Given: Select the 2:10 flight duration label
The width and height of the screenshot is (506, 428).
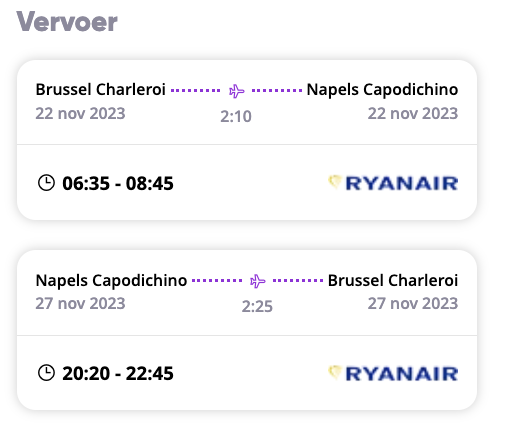Looking at the screenshot, I should tap(236, 117).
